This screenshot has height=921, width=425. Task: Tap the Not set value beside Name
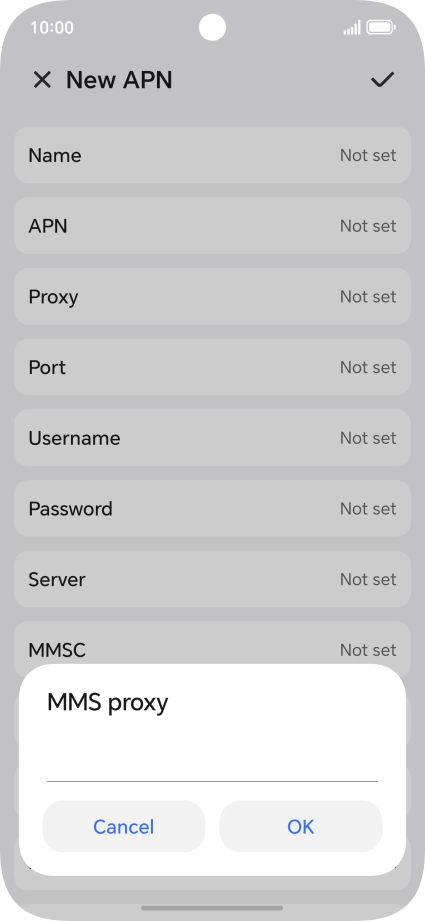click(x=368, y=155)
